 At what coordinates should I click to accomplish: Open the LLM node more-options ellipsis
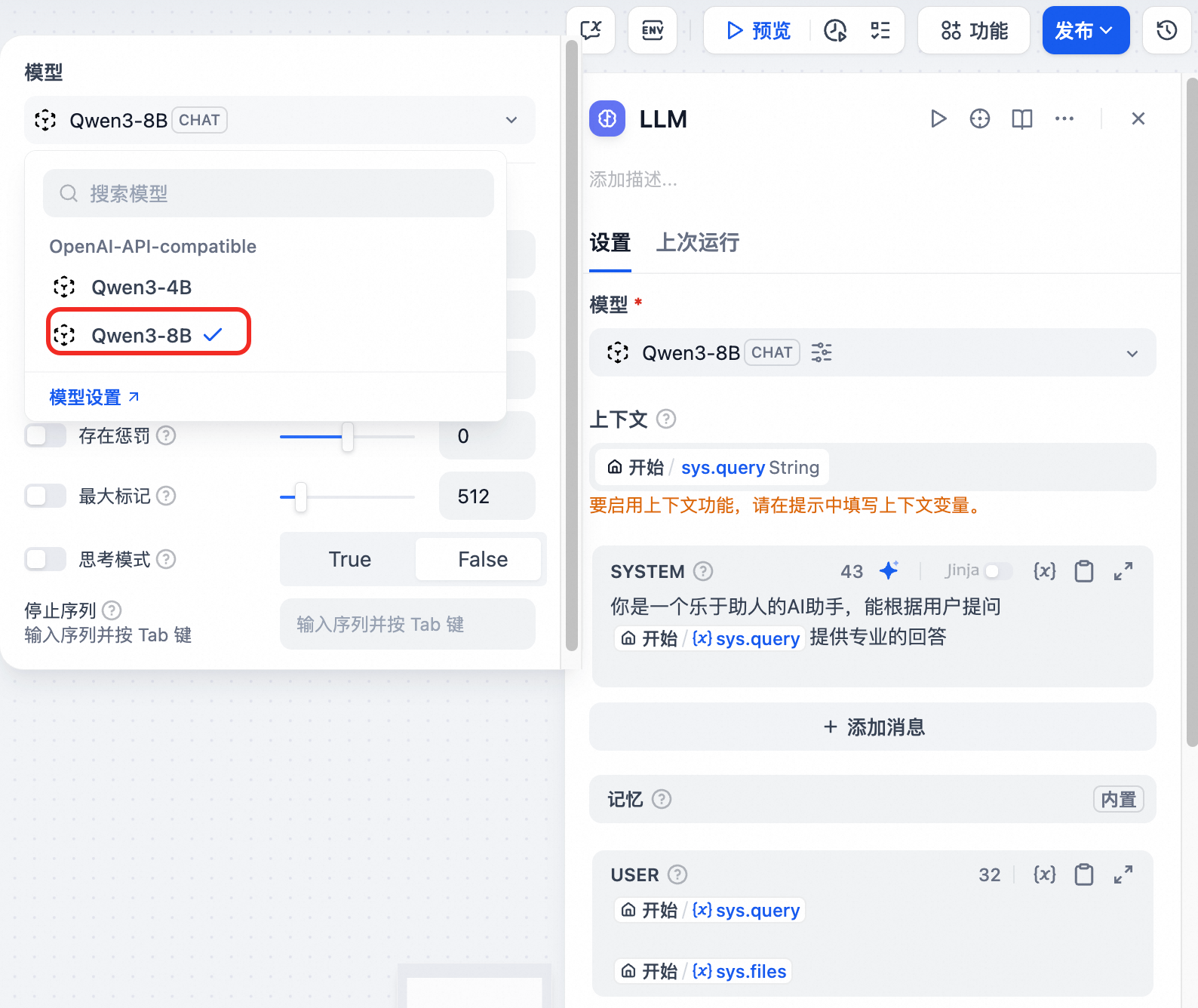[x=1064, y=118]
